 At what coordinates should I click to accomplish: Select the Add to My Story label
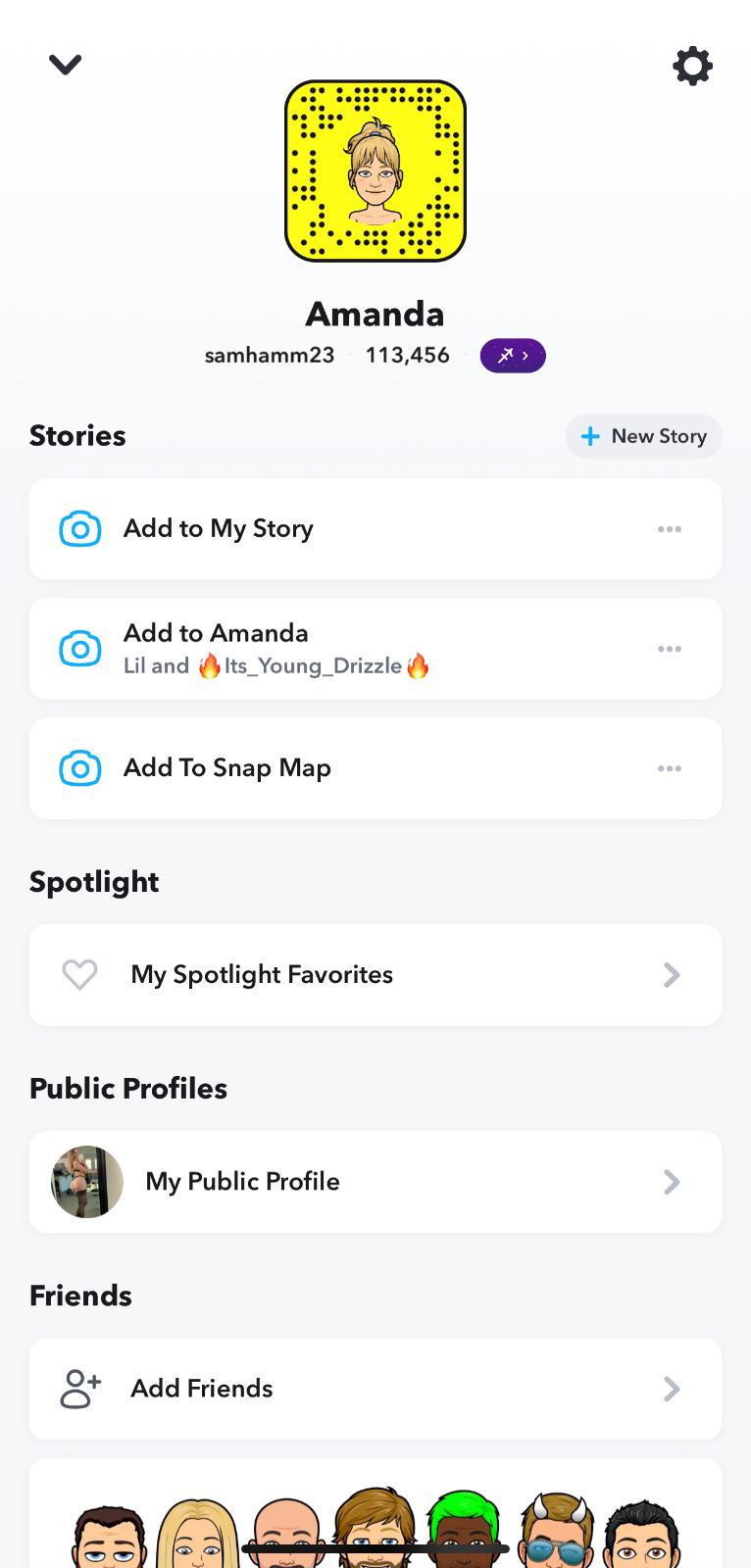click(219, 529)
